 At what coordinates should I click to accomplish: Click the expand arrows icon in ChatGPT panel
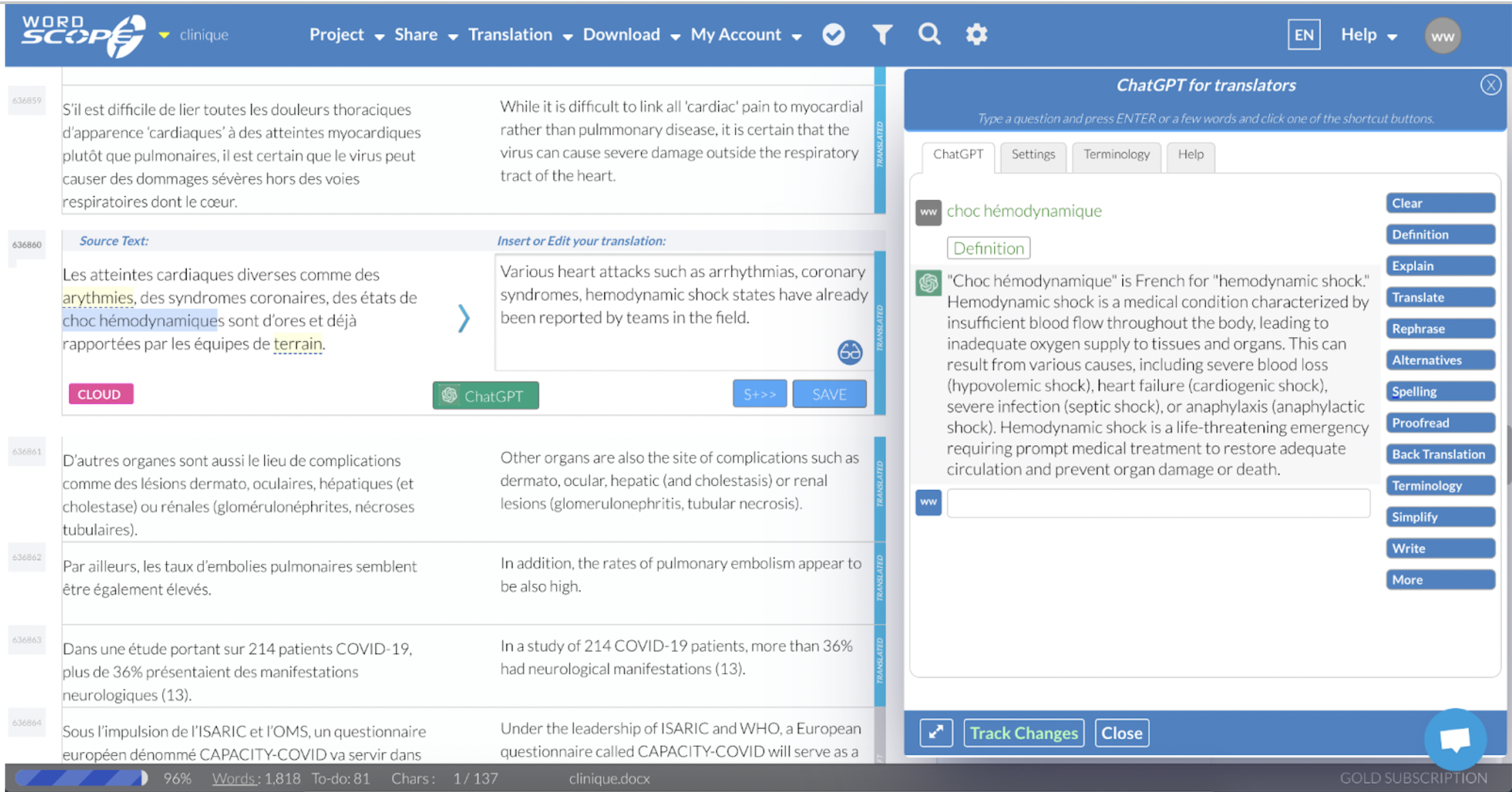click(935, 732)
